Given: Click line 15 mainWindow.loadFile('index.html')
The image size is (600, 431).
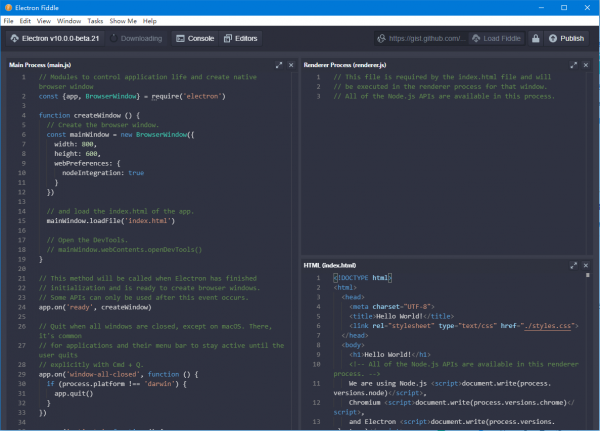Looking at the screenshot, I should 111,221.
